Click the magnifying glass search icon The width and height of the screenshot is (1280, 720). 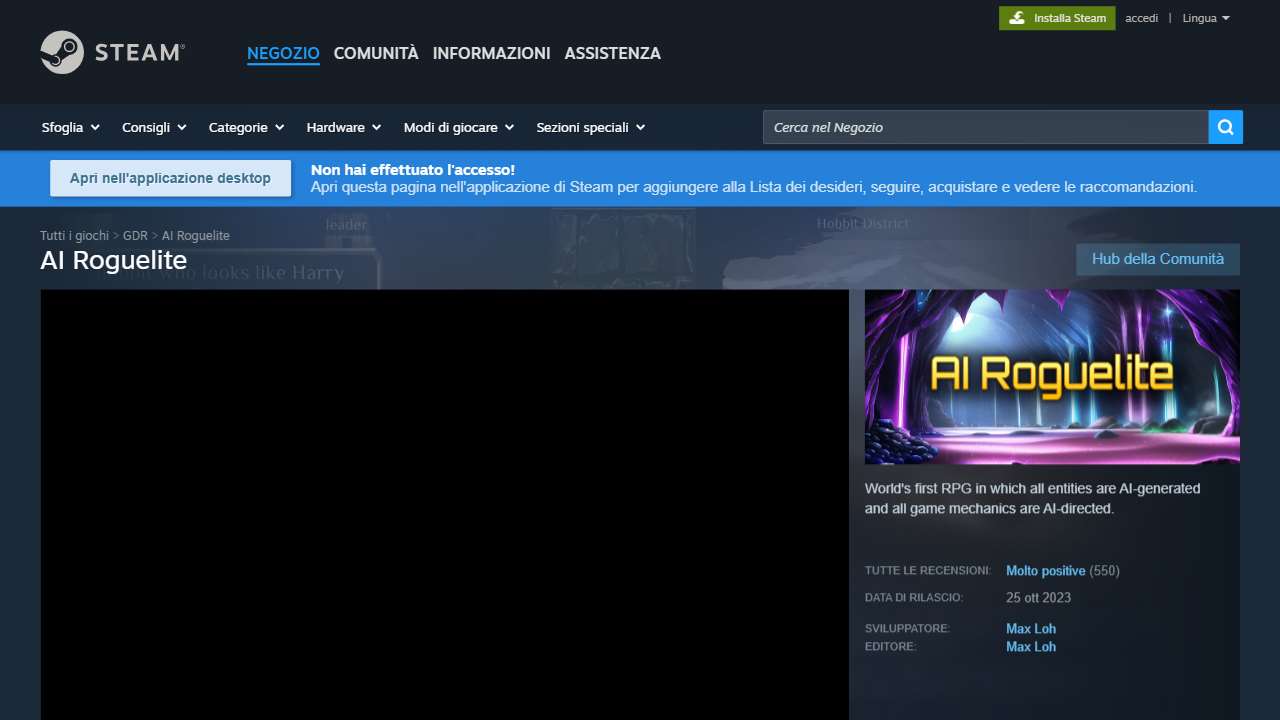(1225, 127)
